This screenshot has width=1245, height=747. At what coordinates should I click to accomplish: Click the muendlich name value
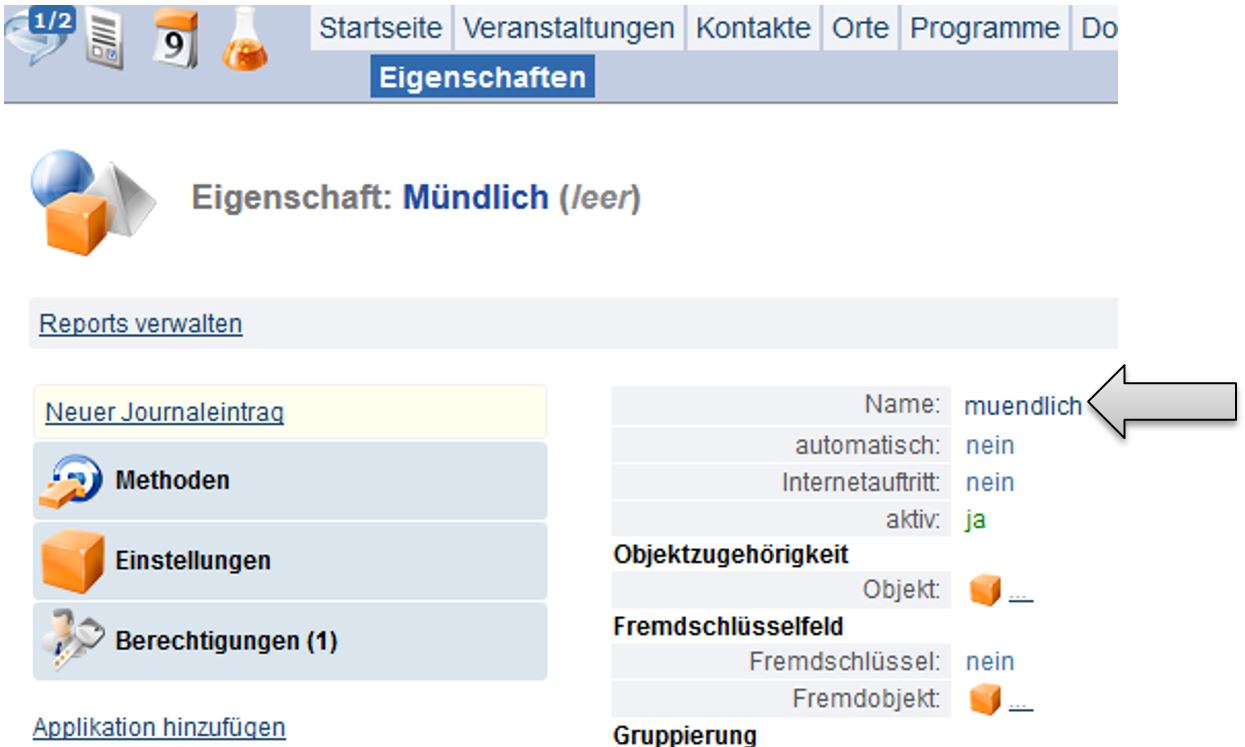tap(1022, 406)
